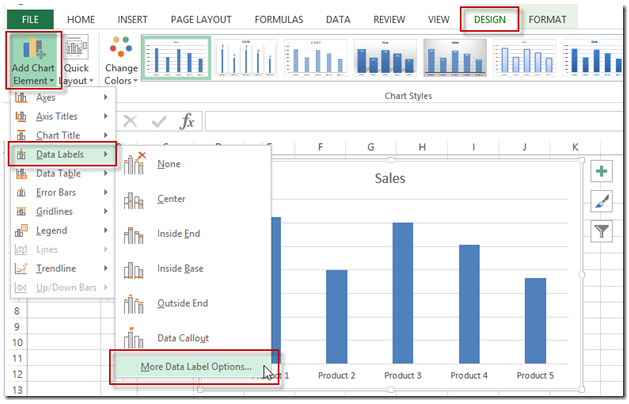Image resolution: width=629 pixels, height=404 pixels.
Task: Expand the Axis Titles submenu
Action: [x=60, y=116]
